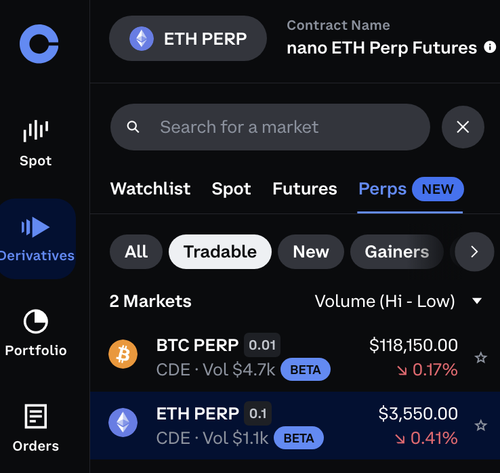This screenshot has width=500, height=473.
Task: Select the Gainers filter button
Action: pyautogui.click(x=397, y=252)
